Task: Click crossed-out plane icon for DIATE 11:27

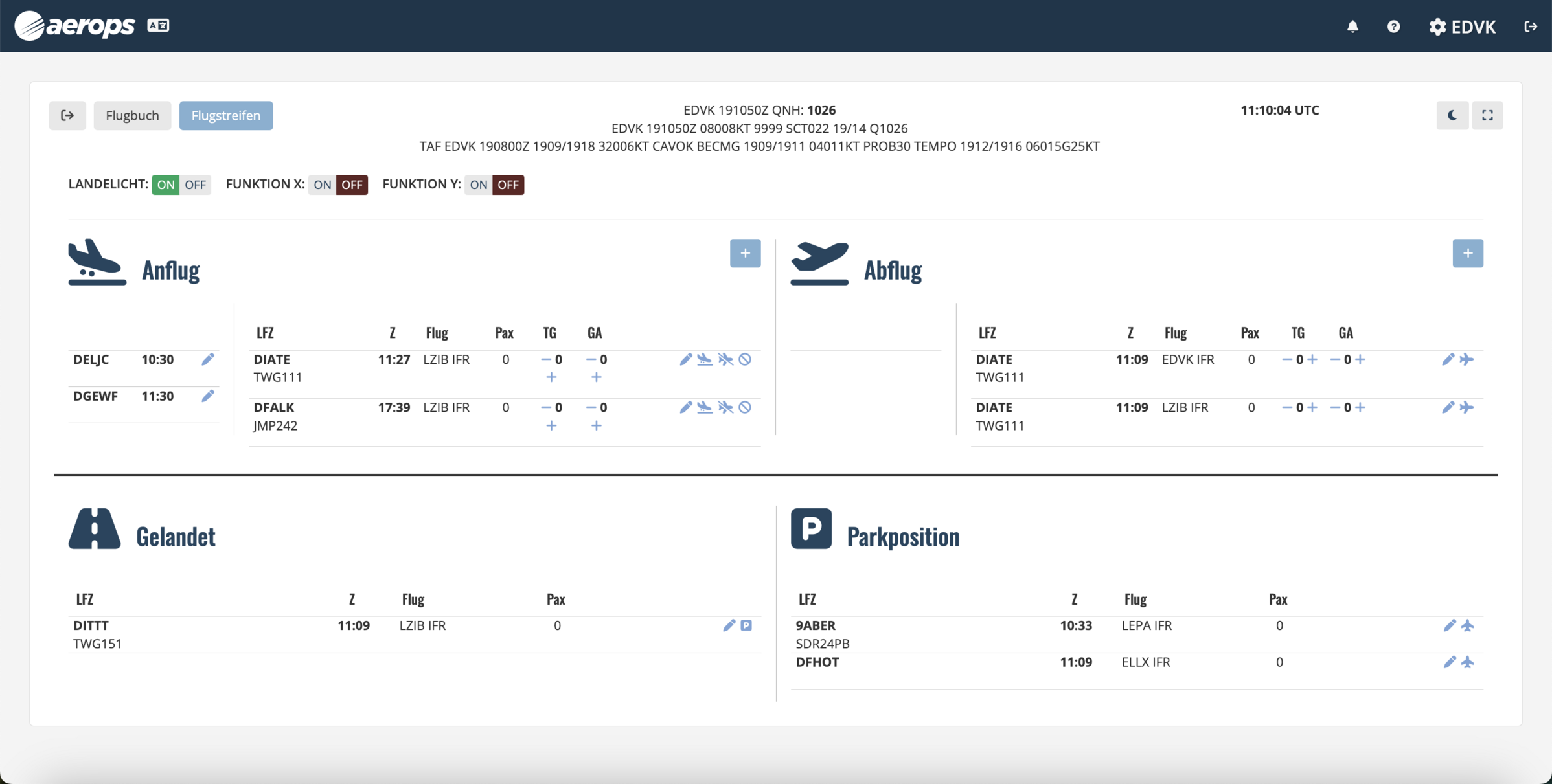Action: [725, 359]
